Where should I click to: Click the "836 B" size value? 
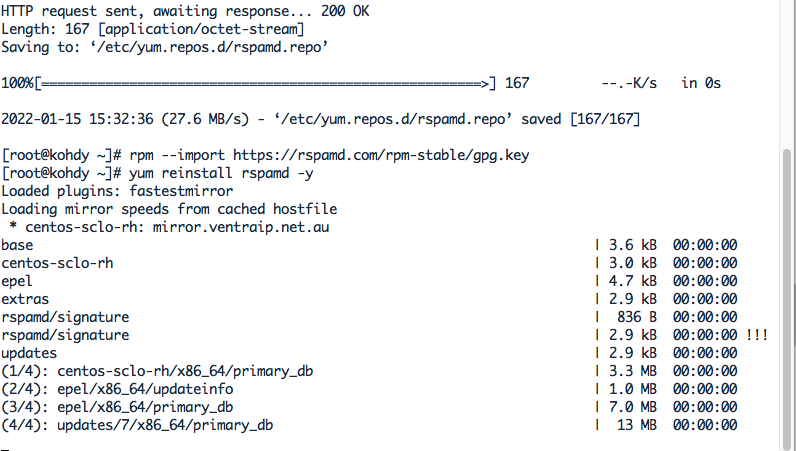pyautogui.click(x=637, y=317)
